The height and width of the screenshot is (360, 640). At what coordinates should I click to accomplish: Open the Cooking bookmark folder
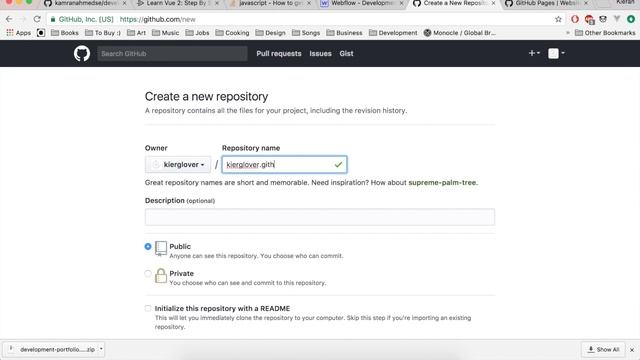(232, 33)
